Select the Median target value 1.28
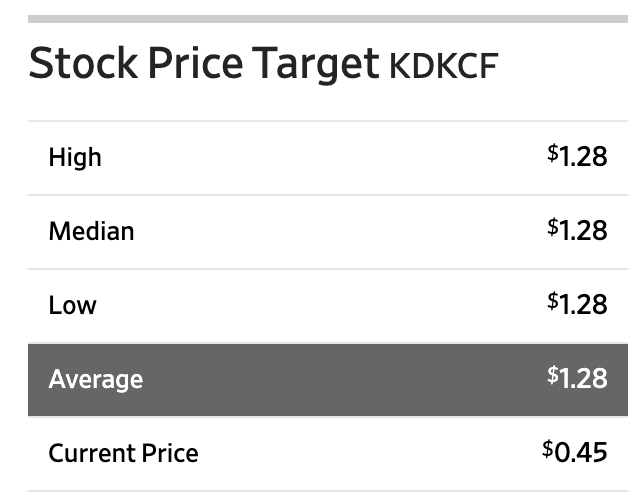The height and width of the screenshot is (498, 642). pyautogui.click(x=584, y=231)
